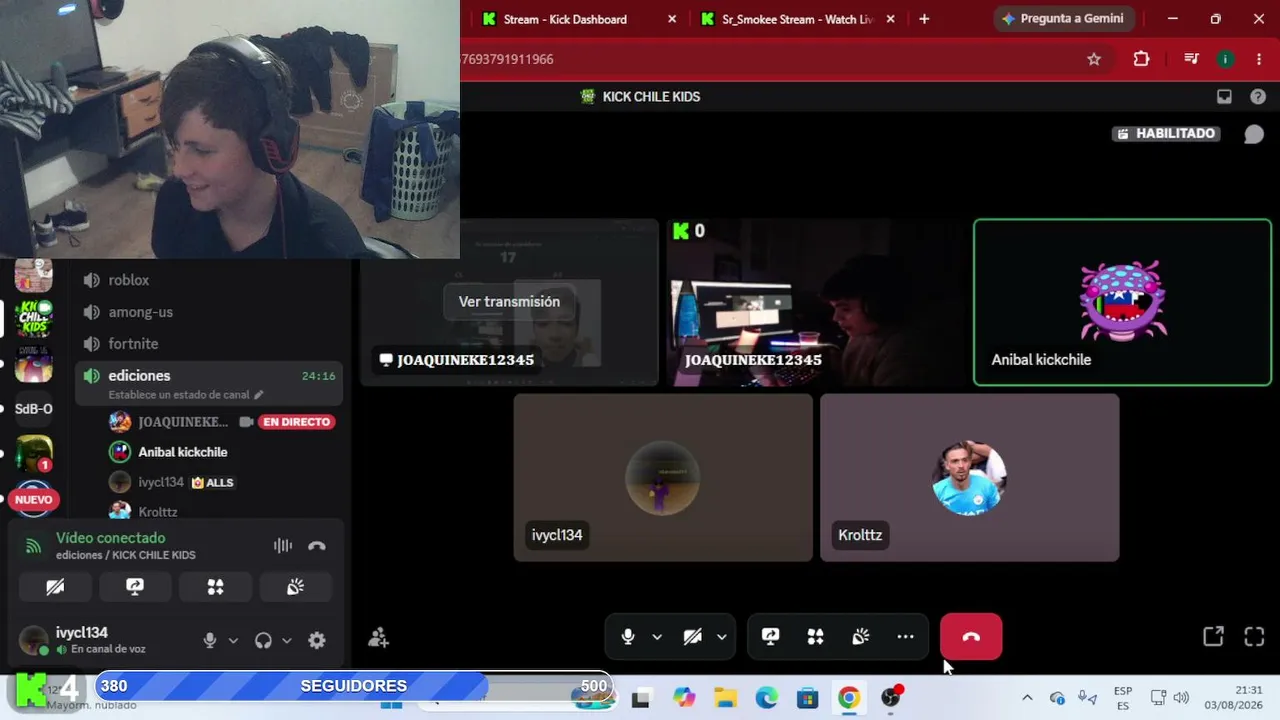Open microphone options arrow in call controls
The width and height of the screenshot is (1280, 720).
pyautogui.click(x=657, y=637)
